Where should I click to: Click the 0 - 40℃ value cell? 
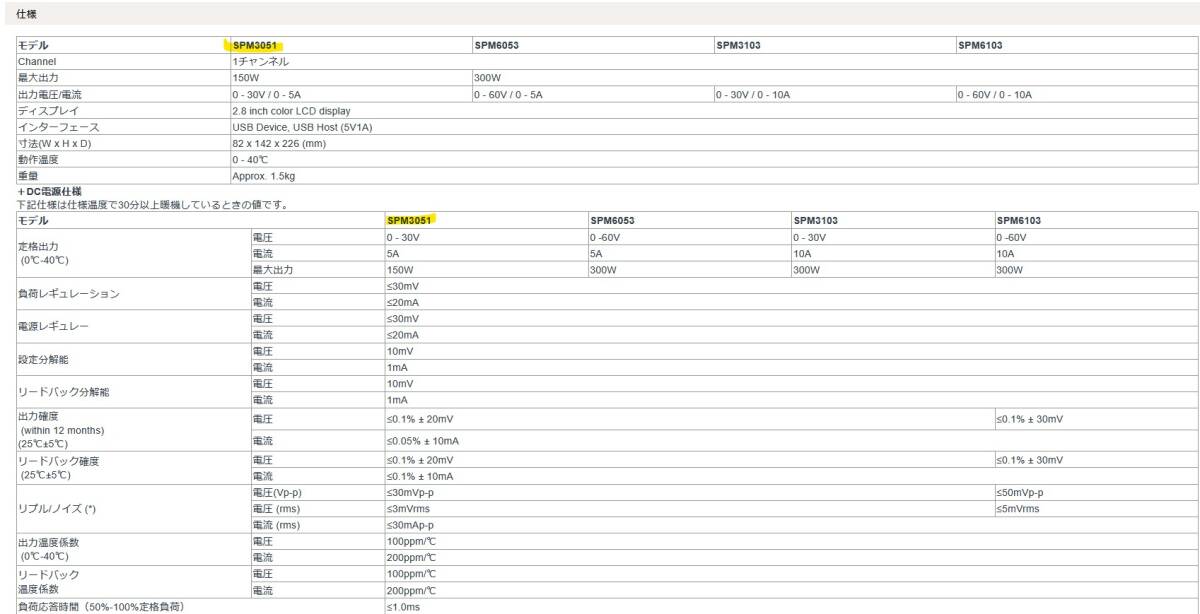(250, 160)
